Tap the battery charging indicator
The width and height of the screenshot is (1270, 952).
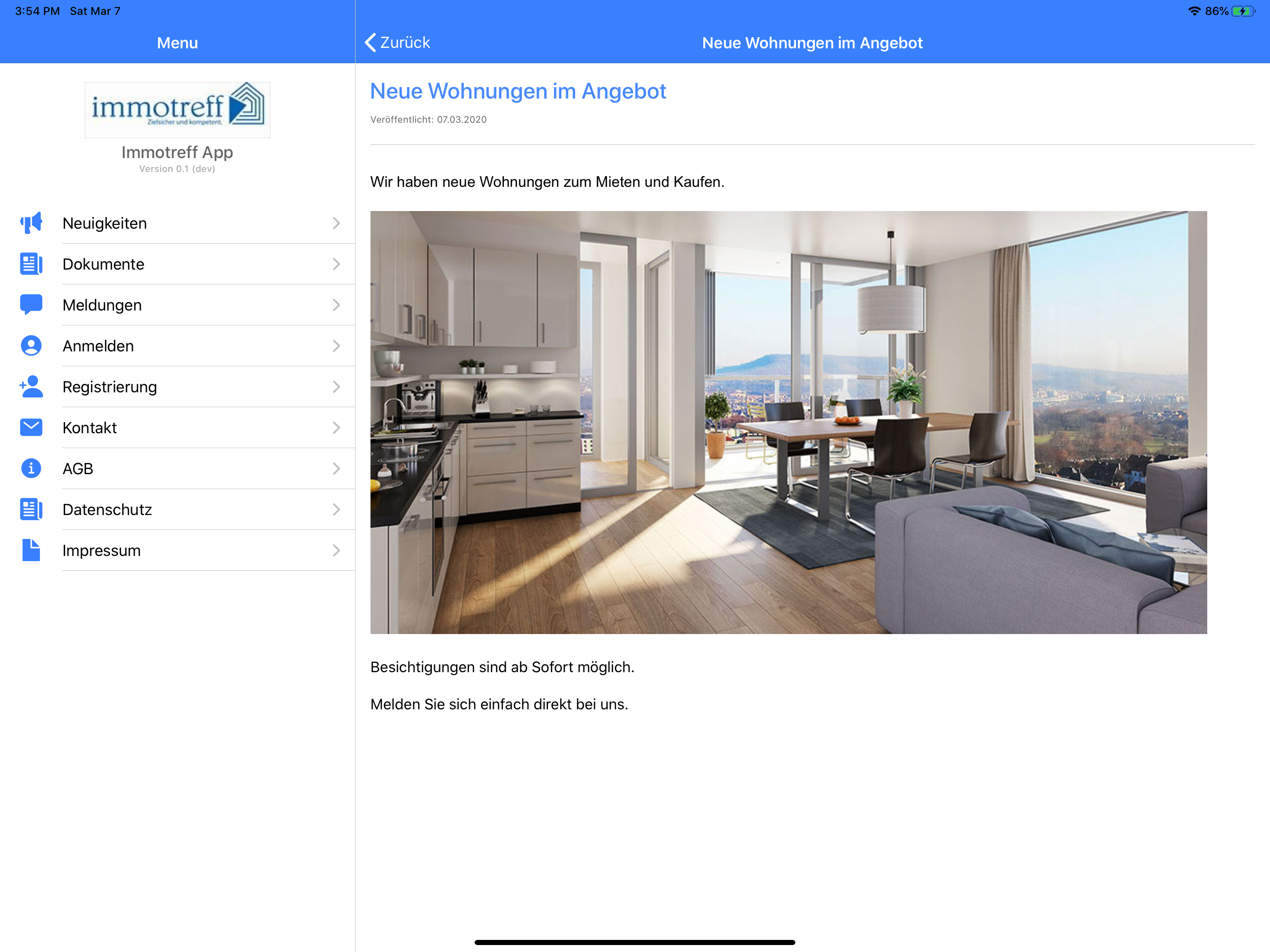click(x=1244, y=11)
